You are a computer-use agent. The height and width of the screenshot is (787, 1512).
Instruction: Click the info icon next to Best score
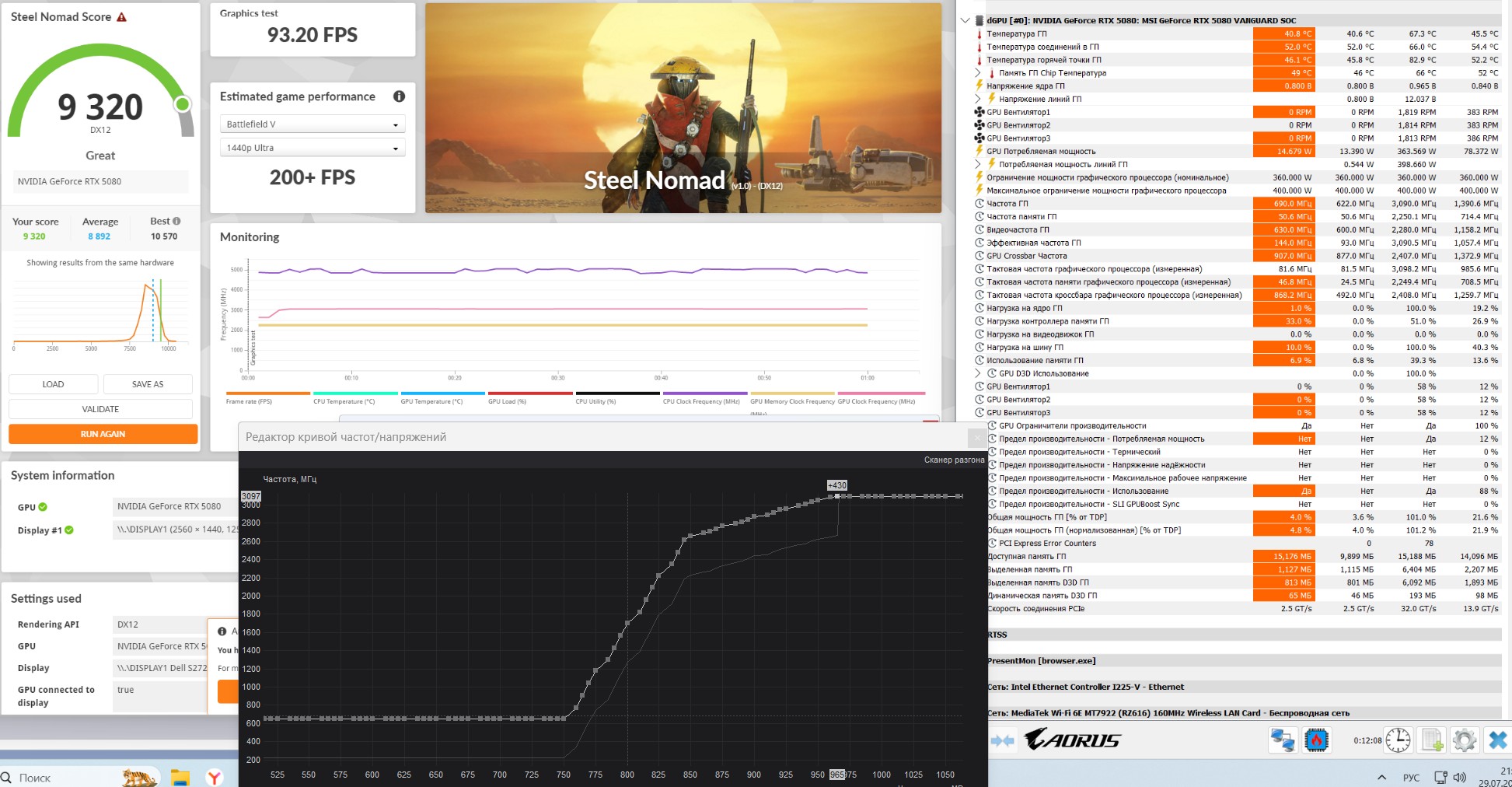click(x=176, y=221)
